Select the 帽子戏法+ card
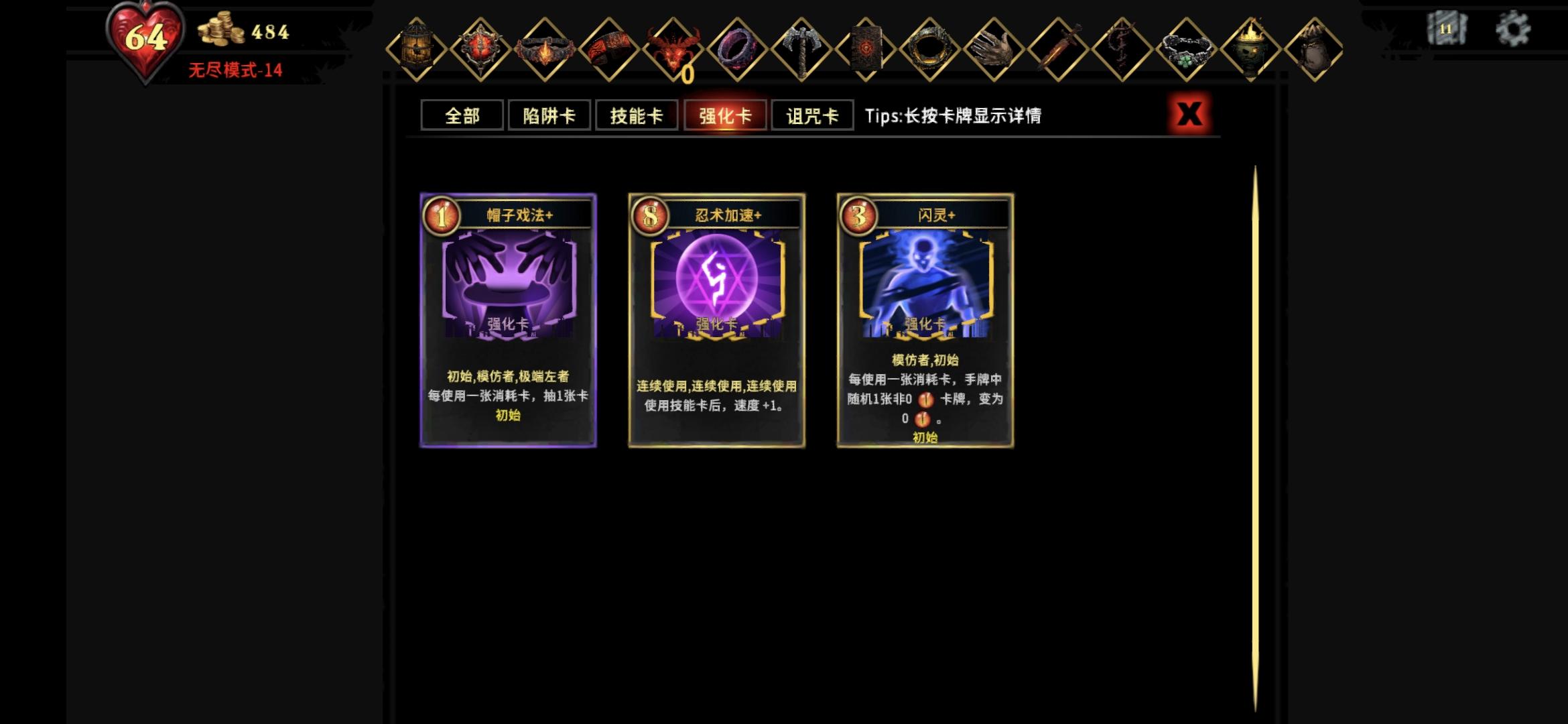Viewport: 1568px width, 724px height. (508, 320)
